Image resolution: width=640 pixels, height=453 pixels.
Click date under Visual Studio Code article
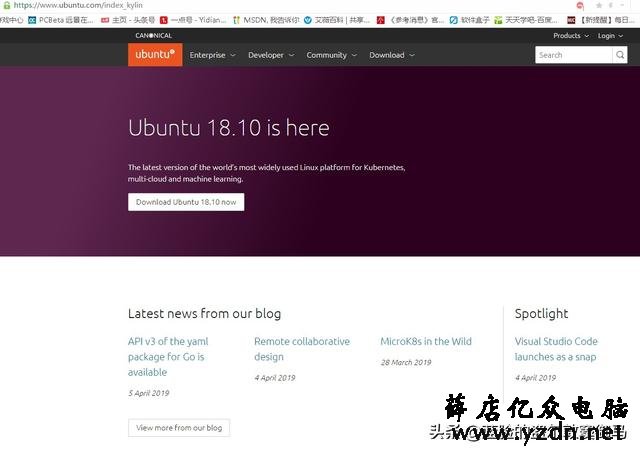pyautogui.click(x=535, y=378)
